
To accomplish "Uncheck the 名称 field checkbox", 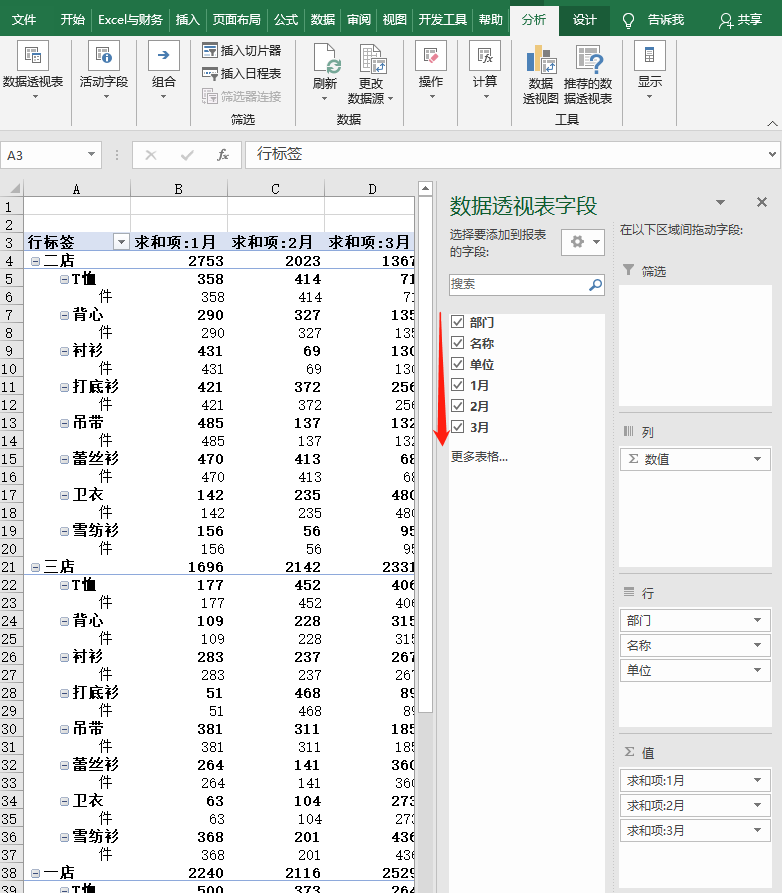I will point(457,343).
